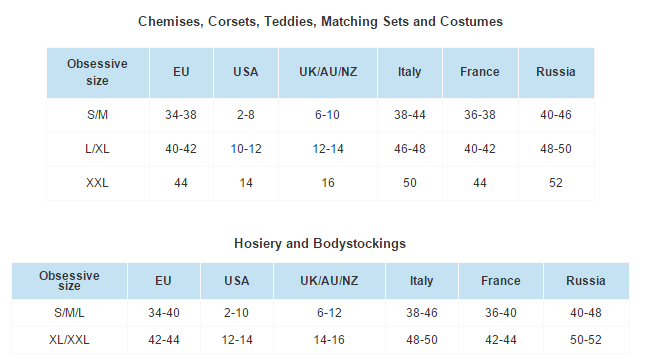Select the L/XL size cell
This screenshot has width=650, height=364.
click(97, 149)
